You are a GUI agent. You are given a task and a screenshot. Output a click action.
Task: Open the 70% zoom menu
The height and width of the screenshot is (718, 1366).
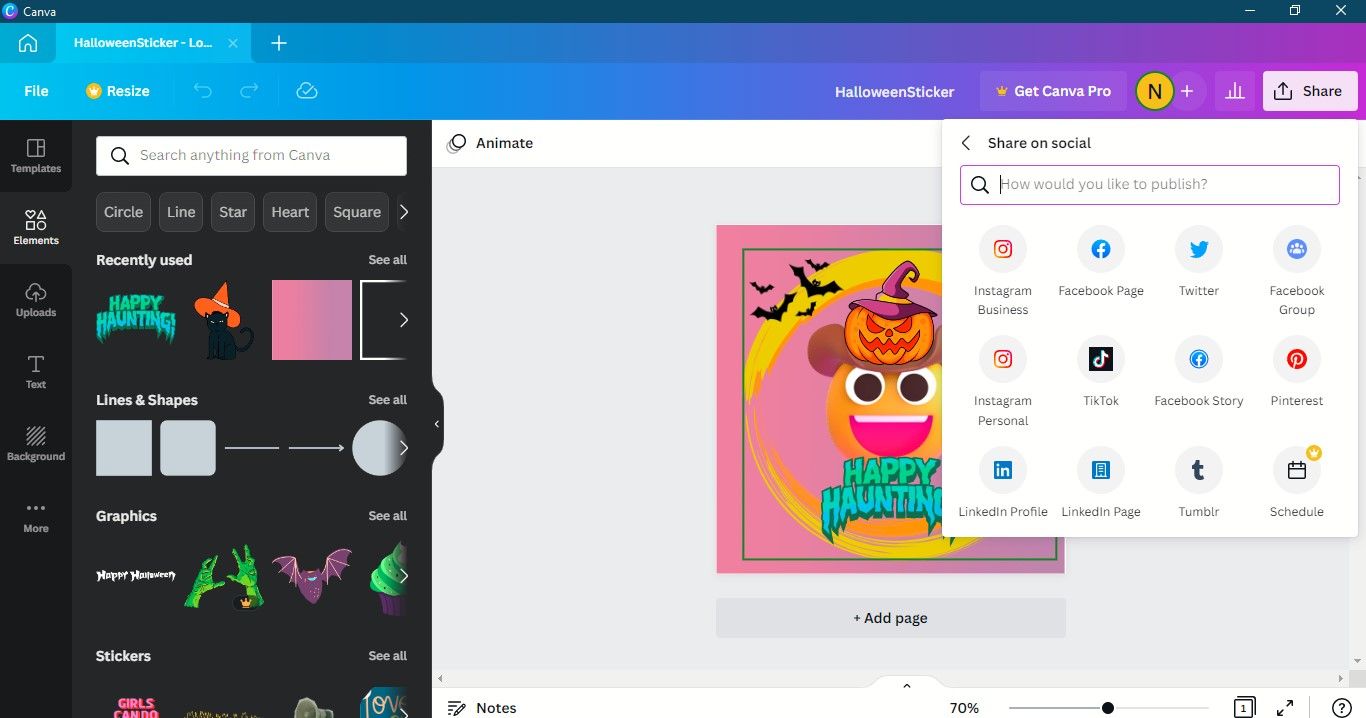(x=964, y=708)
